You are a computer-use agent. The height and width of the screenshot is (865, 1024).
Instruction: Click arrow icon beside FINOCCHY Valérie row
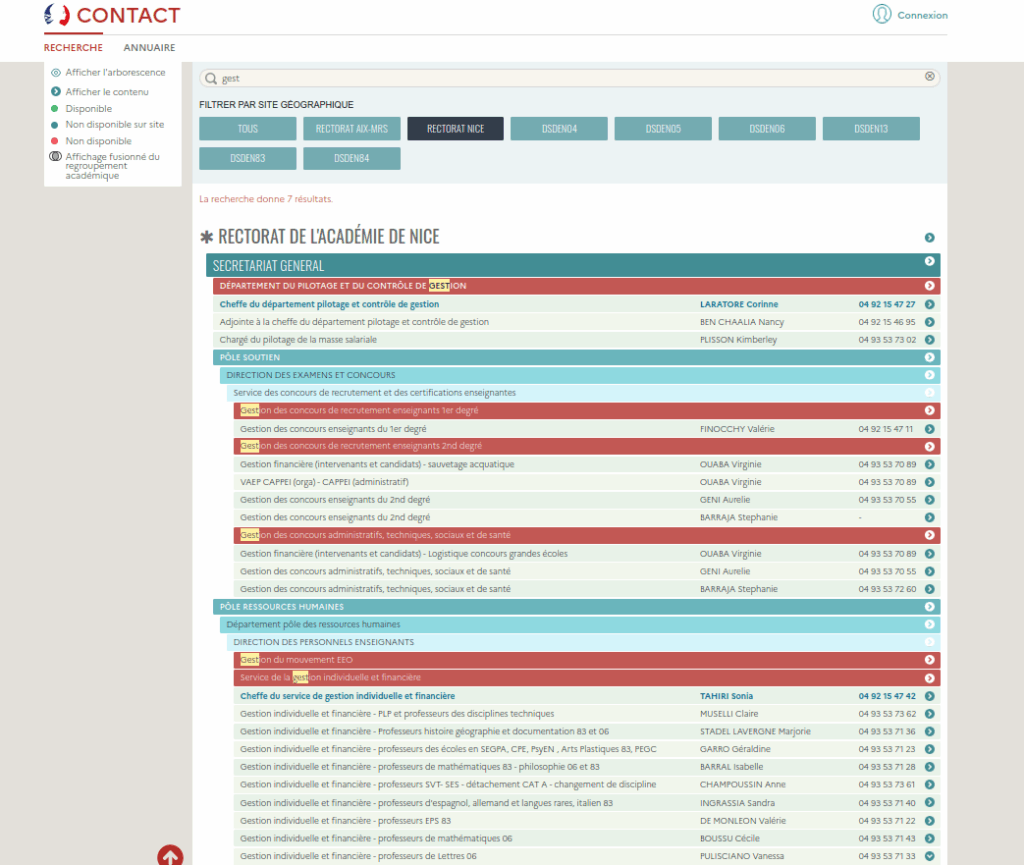[x=929, y=429]
